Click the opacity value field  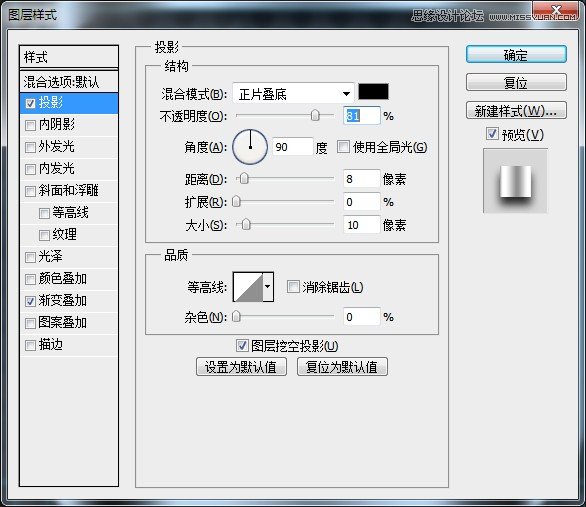point(361,116)
